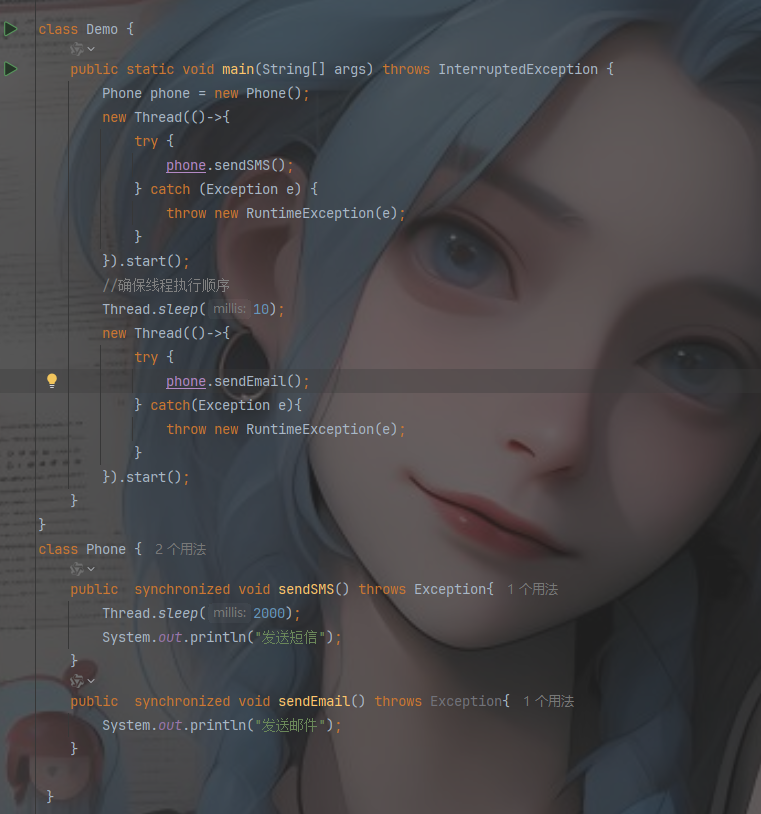Click the inlay icon above the sendEmail method
Viewport: 761px width, 814px height.
77,681
